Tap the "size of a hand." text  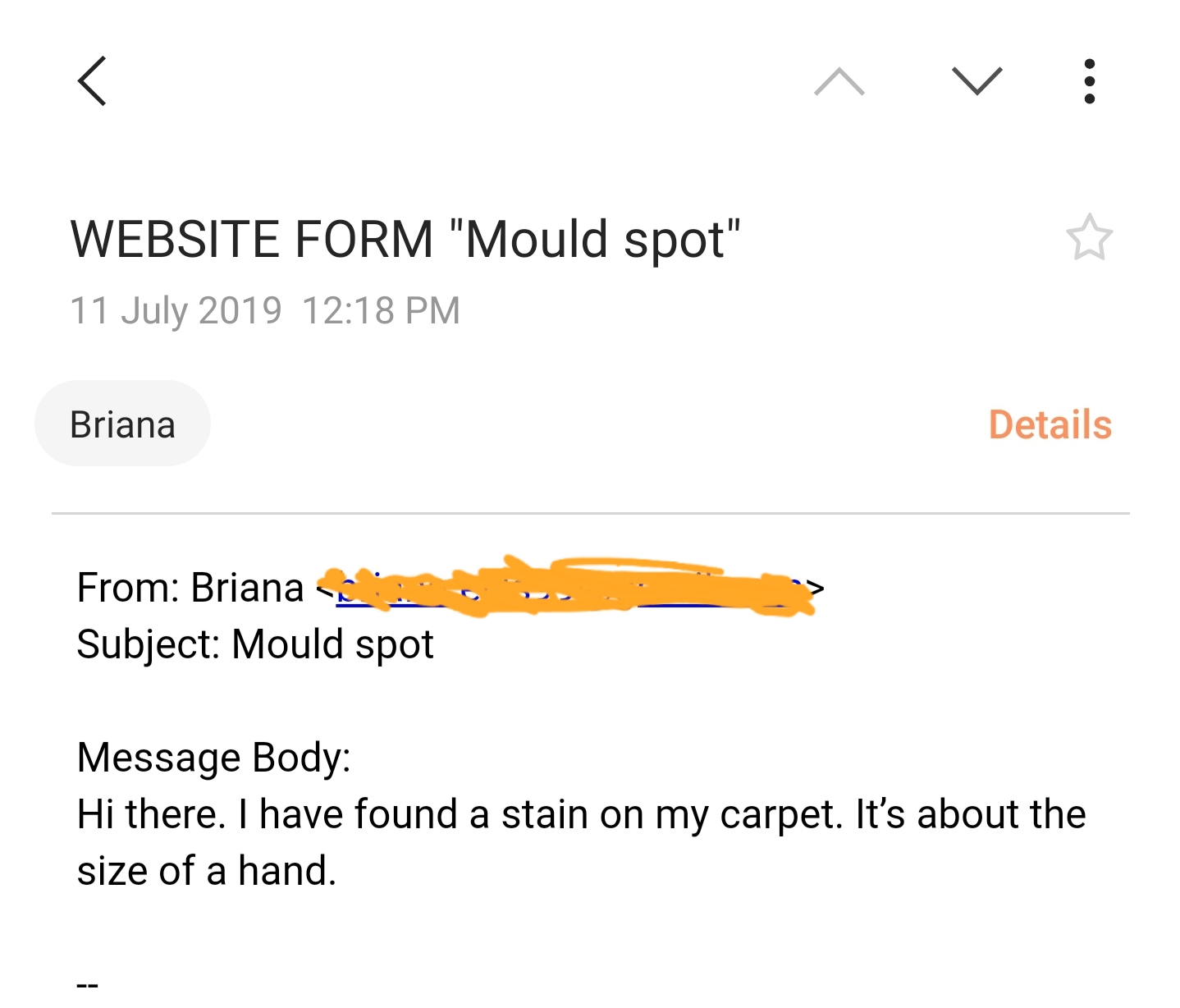point(207,871)
